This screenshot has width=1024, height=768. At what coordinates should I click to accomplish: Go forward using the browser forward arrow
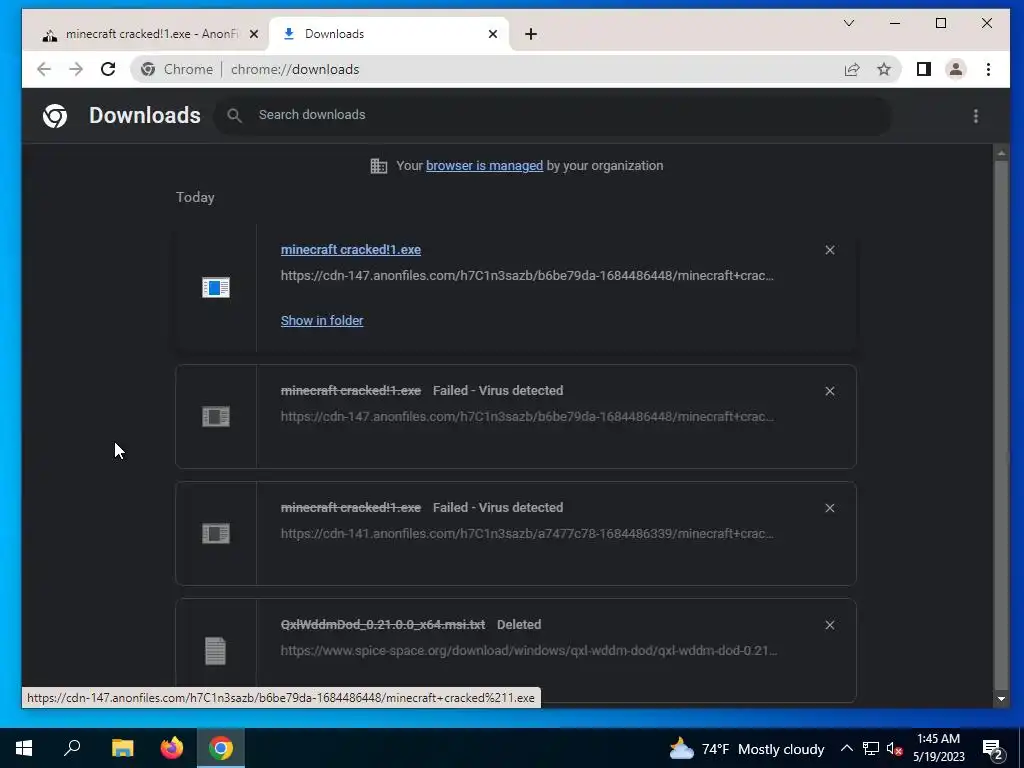tap(76, 69)
